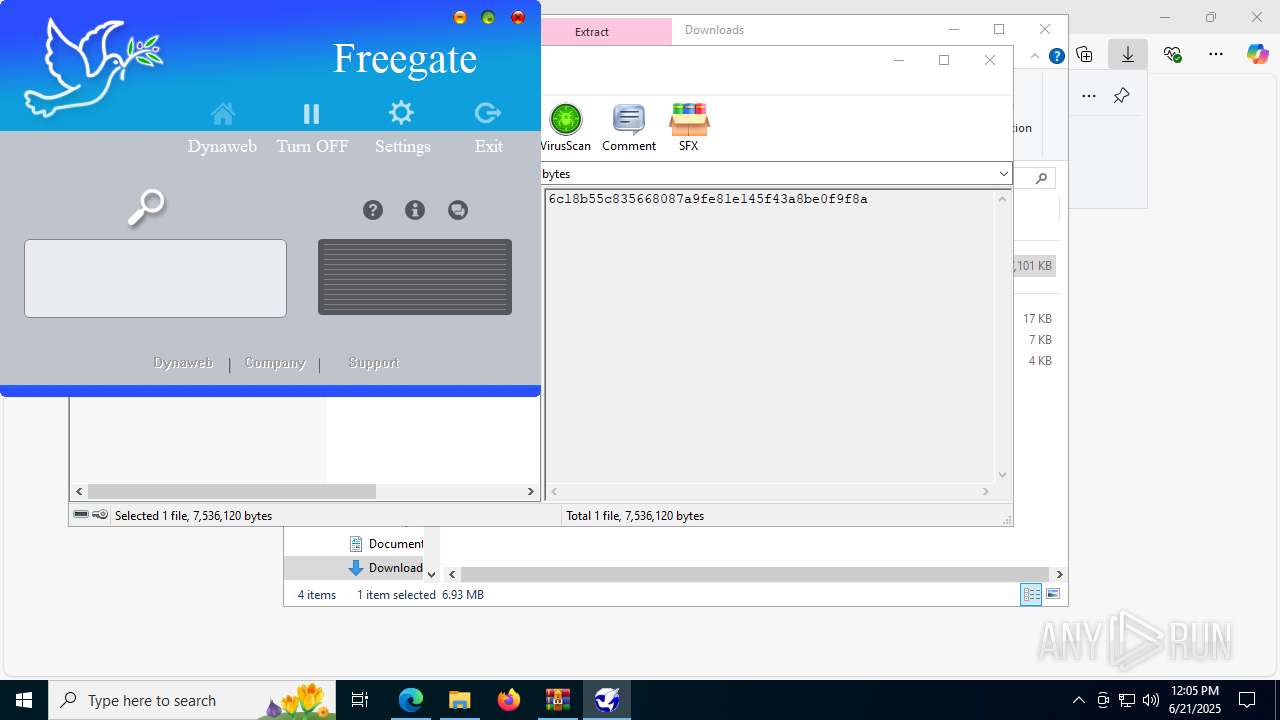The height and width of the screenshot is (720, 1280).
Task: Select the Extract tab in Explorer
Action: pyautogui.click(x=592, y=32)
